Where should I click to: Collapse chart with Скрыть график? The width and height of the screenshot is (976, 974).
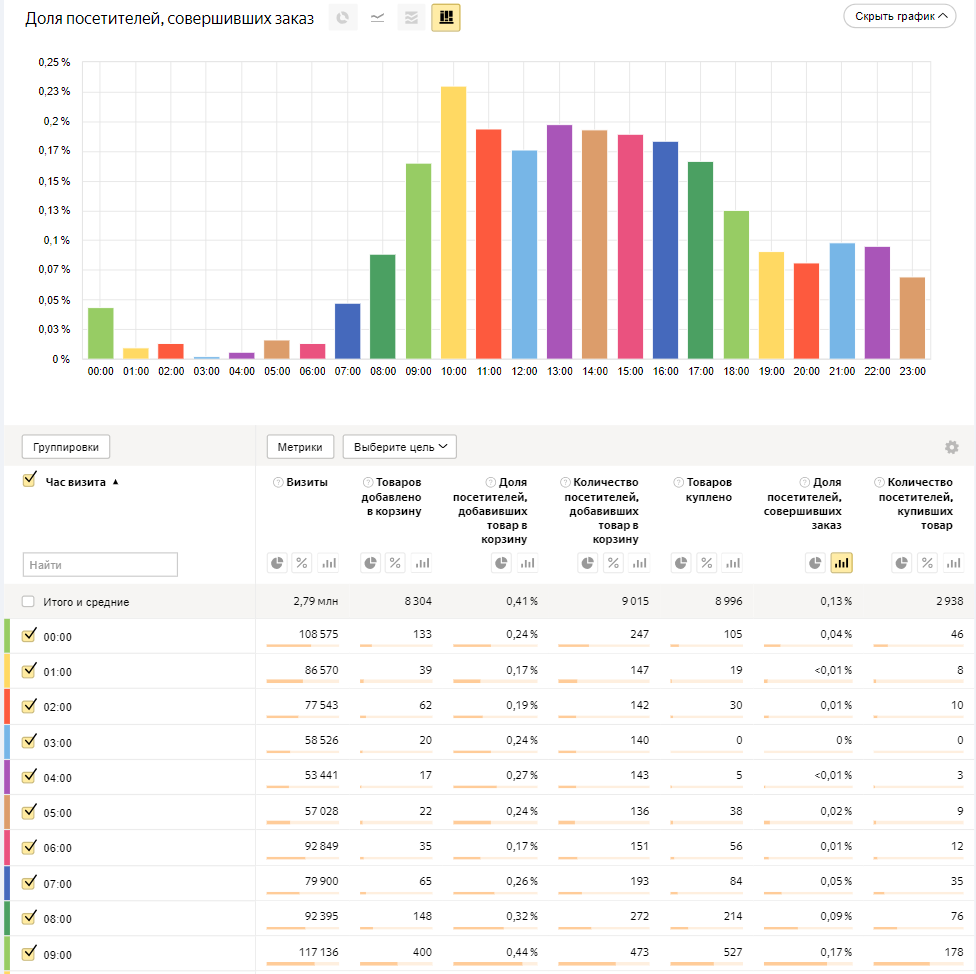pos(898,17)
